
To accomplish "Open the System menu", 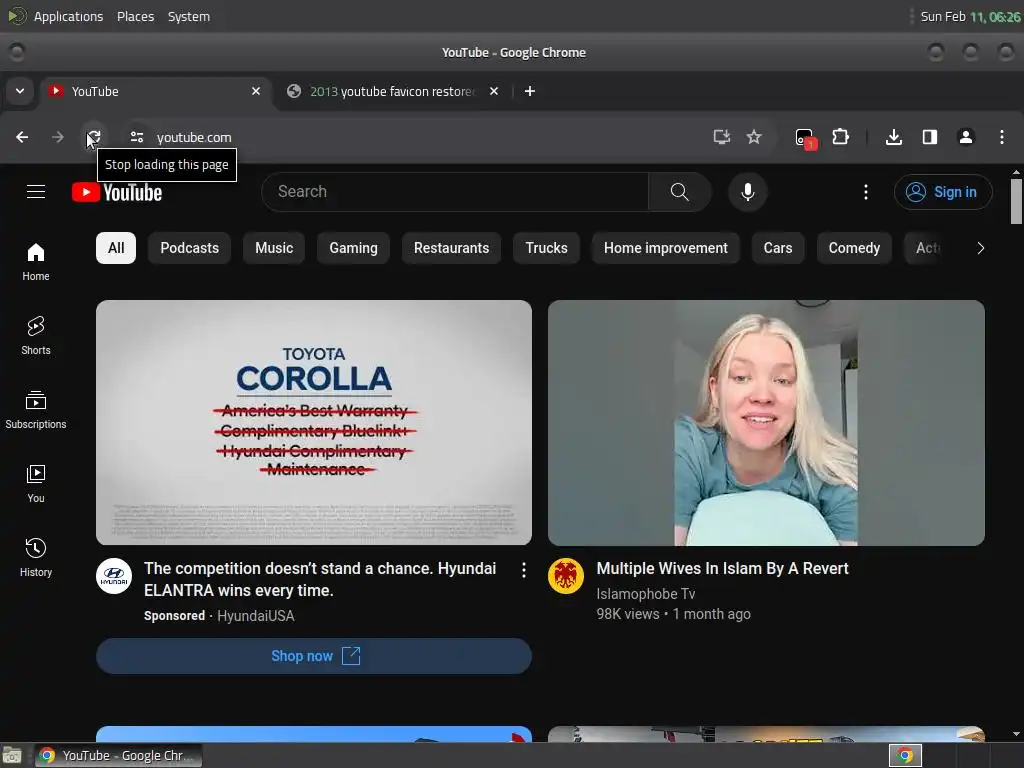I will pos(189,16).
